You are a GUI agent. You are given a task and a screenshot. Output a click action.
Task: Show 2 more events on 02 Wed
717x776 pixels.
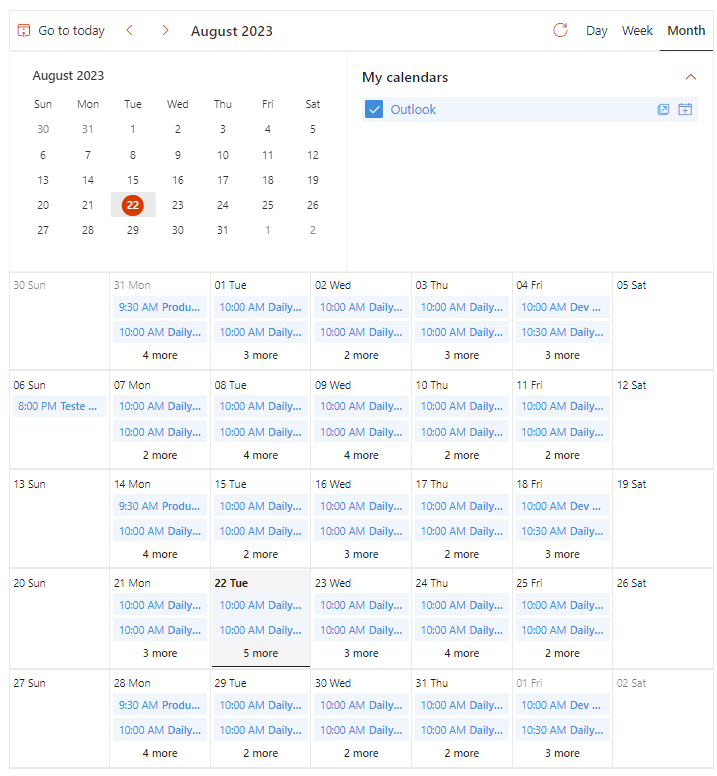point(361,355)
